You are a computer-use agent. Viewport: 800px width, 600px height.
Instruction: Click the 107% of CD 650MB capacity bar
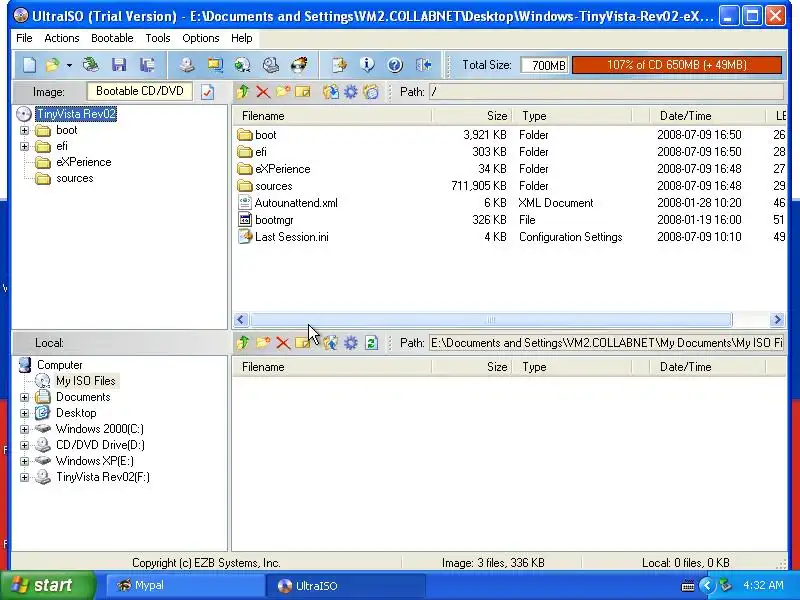click(677, 65)
